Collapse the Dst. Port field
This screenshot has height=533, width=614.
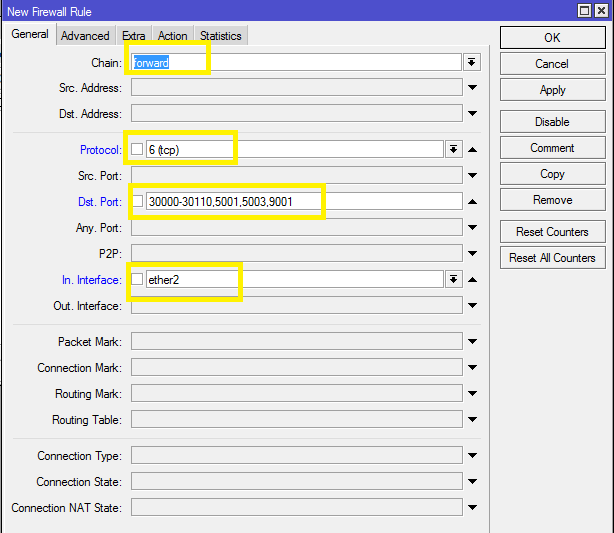(473, 202)
